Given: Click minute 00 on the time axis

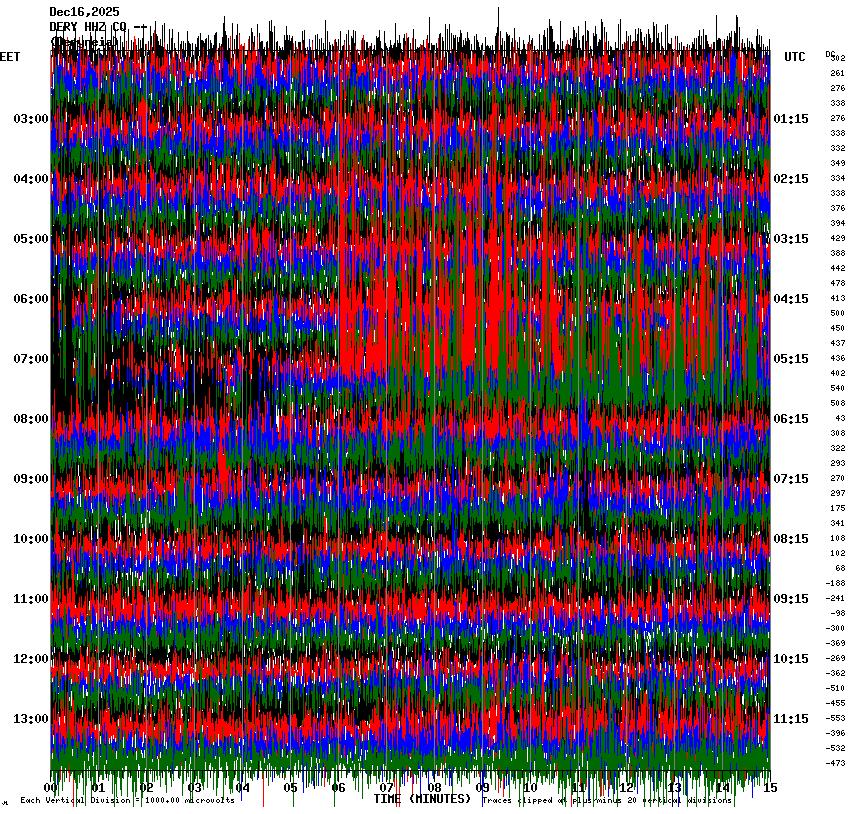Looking at the screenshot, I should [x=51, y=788].
